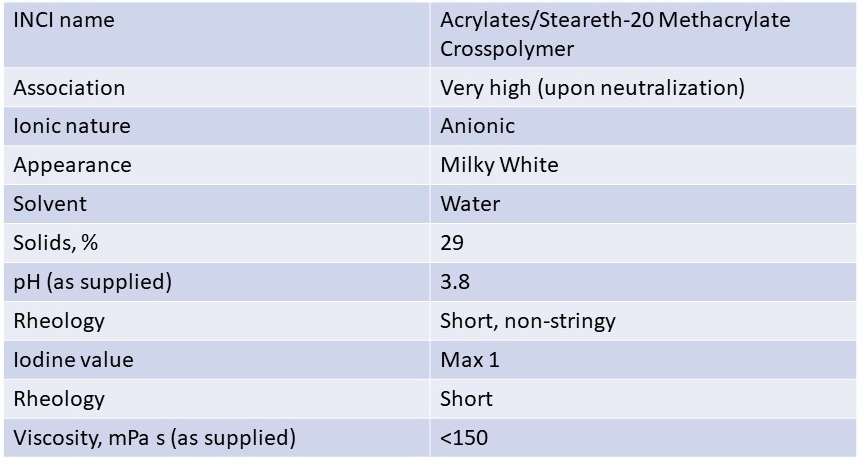Select the "Milky White" cell
861x464 pixels.
tap(499, 165)
